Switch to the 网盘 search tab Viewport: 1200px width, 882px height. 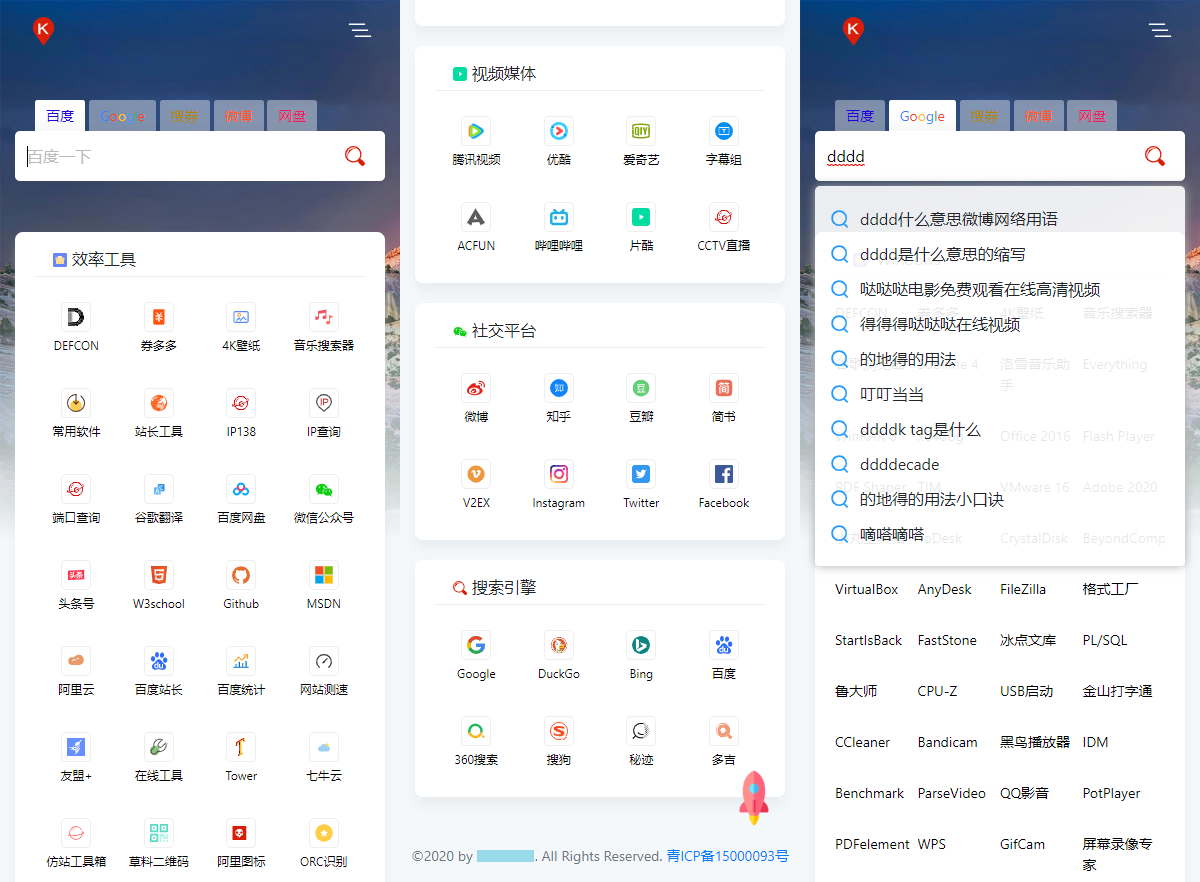point(291,115)
